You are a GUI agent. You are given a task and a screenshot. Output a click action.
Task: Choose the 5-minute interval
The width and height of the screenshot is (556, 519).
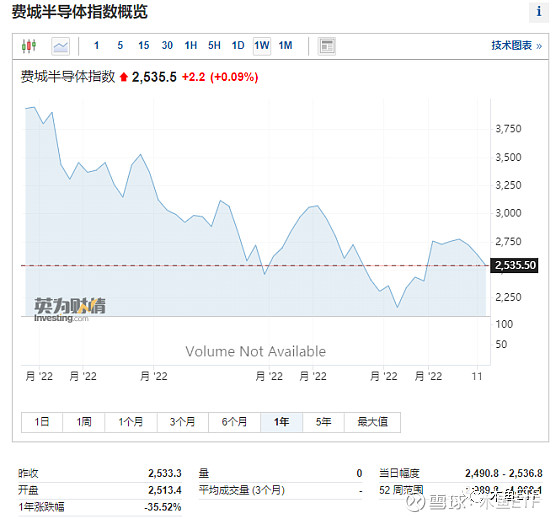[120, 45]
